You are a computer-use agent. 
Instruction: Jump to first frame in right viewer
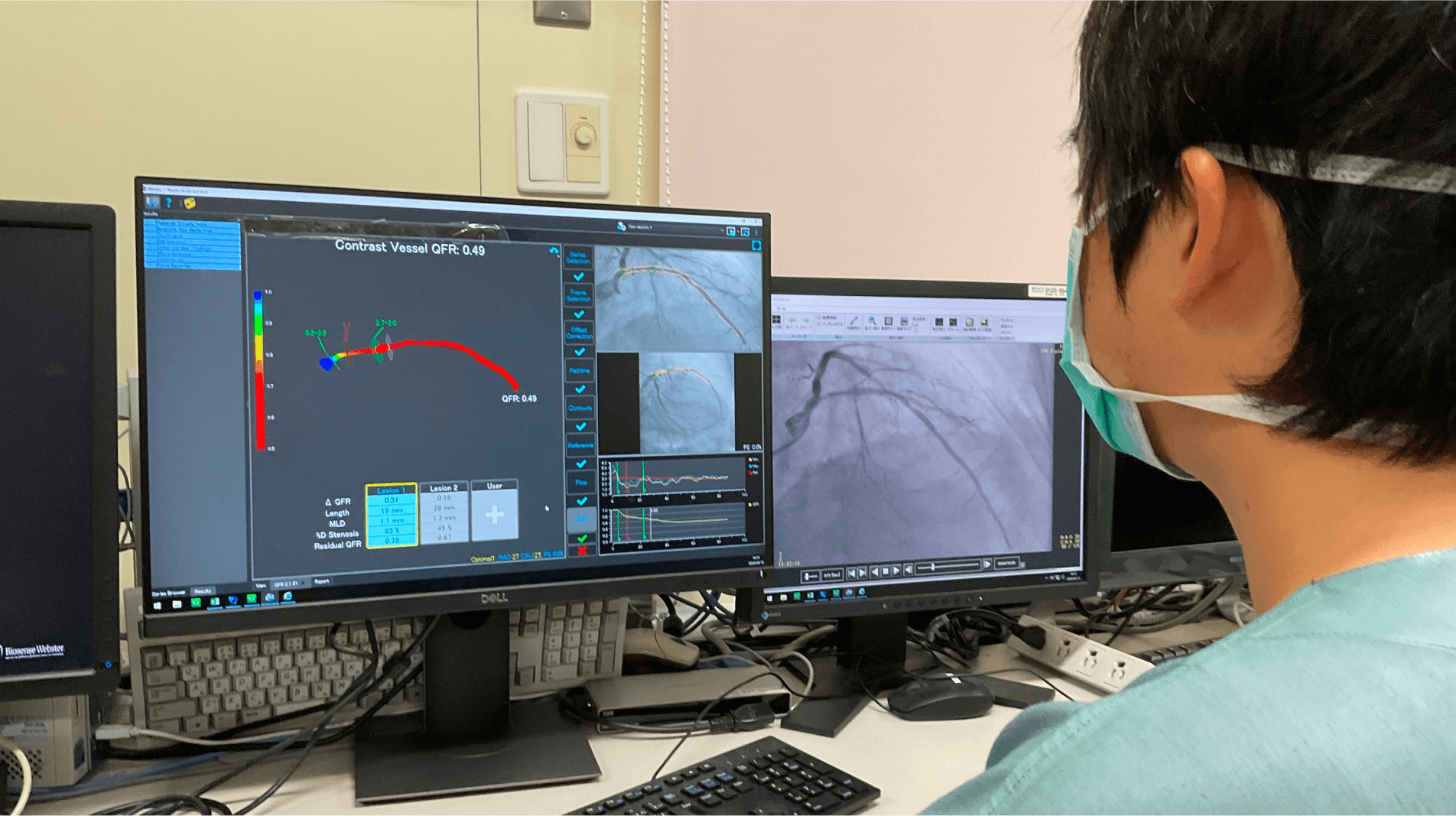(851, 573)
